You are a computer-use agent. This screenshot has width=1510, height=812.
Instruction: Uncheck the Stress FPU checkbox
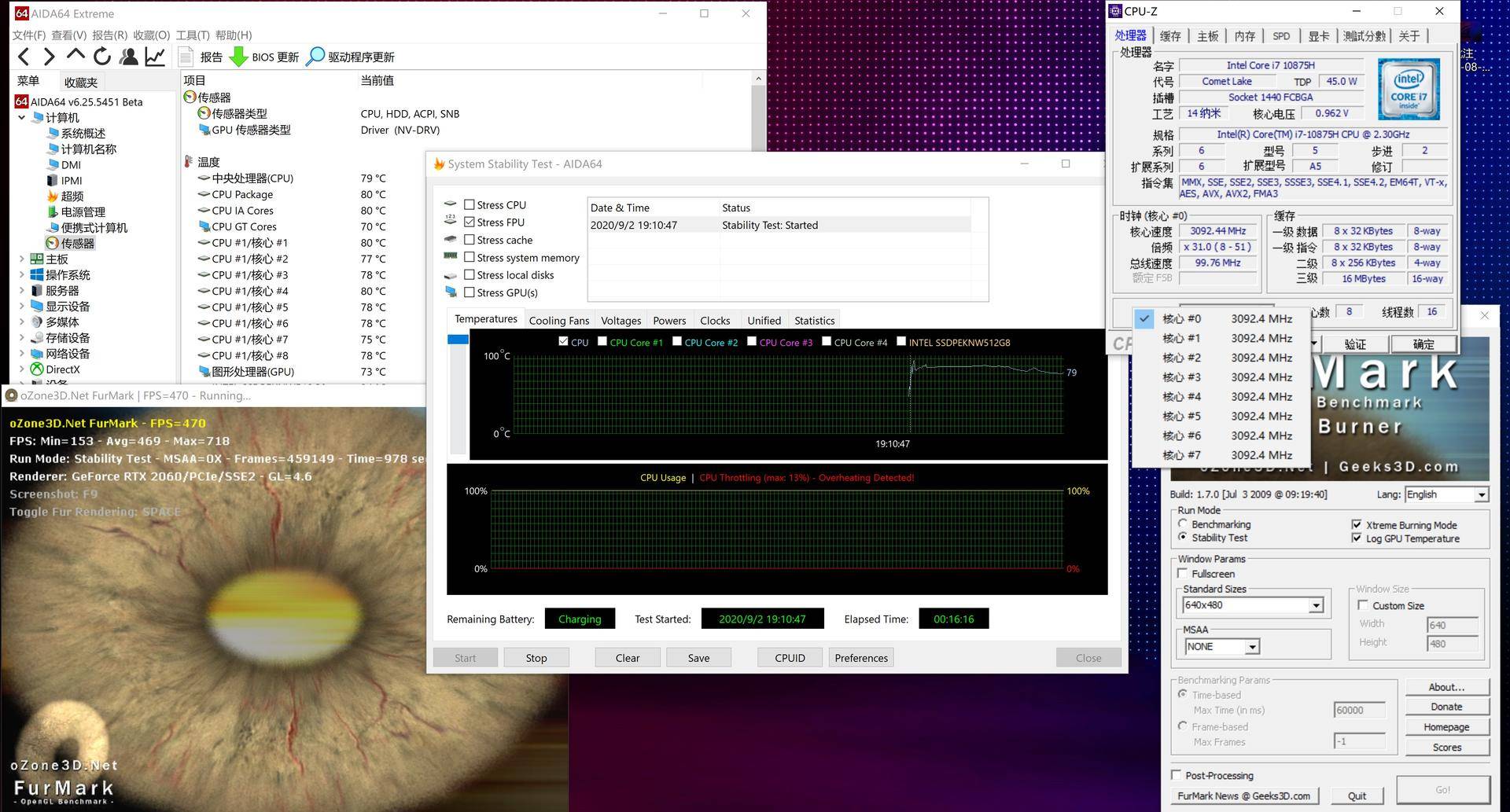470,222
